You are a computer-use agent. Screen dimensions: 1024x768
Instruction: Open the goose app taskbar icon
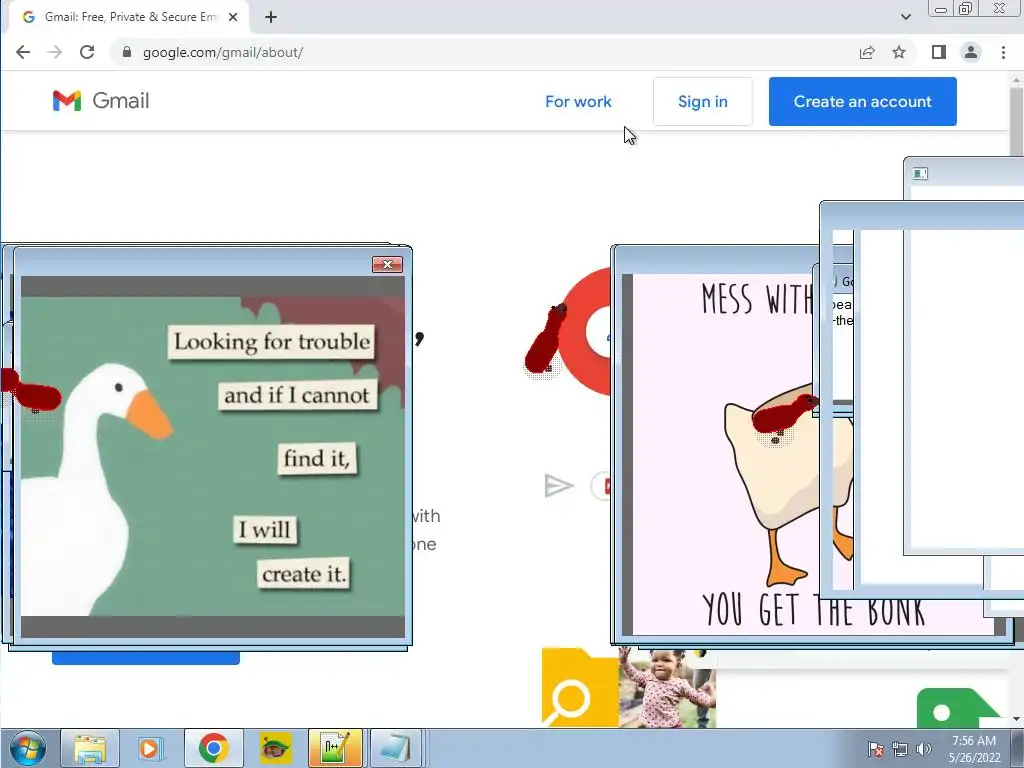275,748
